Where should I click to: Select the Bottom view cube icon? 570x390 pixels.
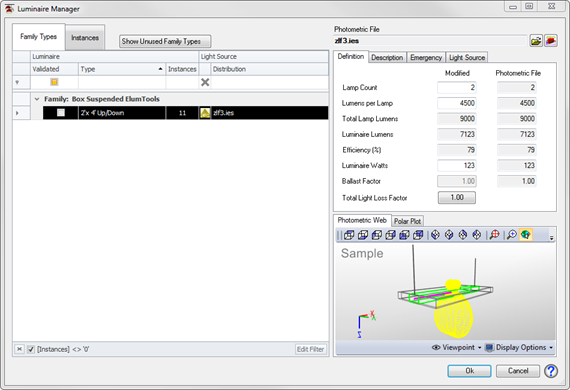(363, 235)
